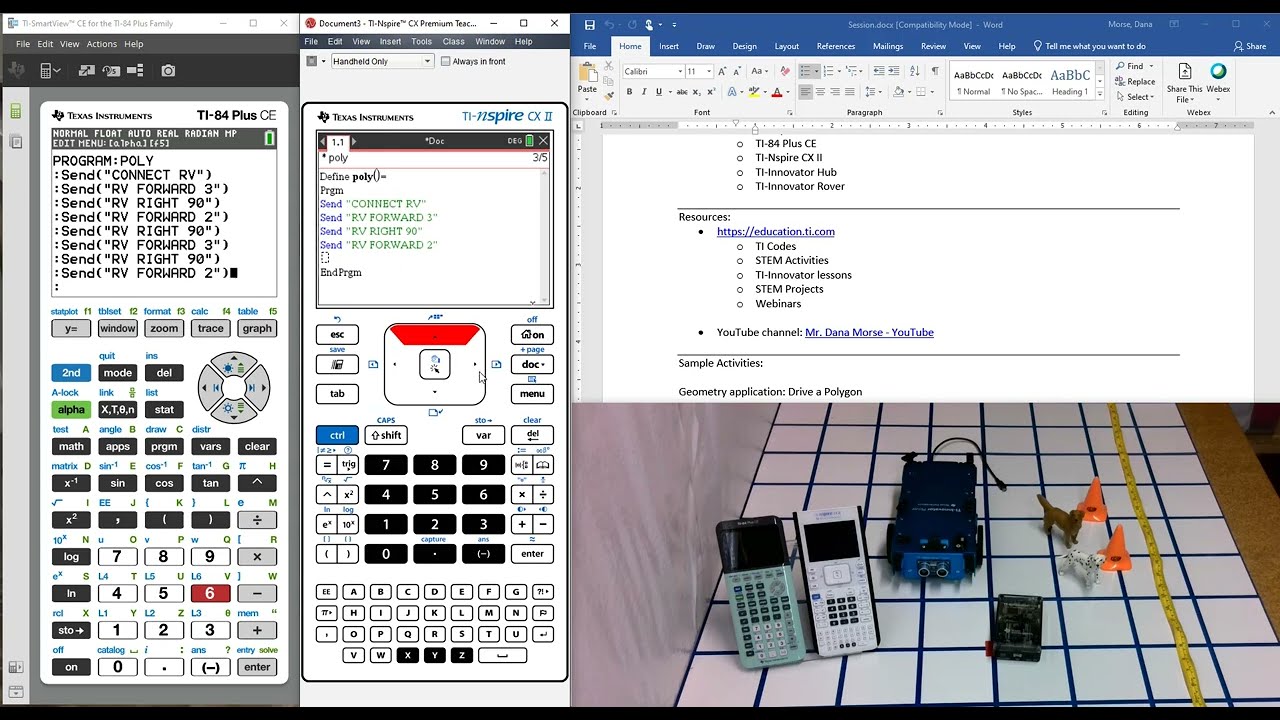Click the green calculator icon in TI-SmartView sidebar
This screenshot has height=720, width=1280.
(15, 111)
